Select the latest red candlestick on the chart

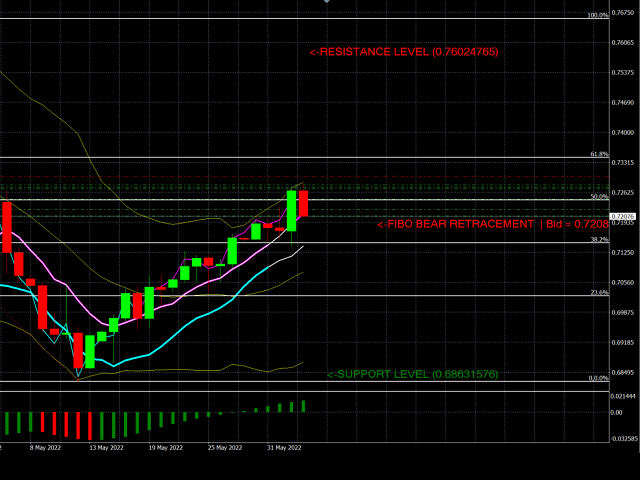pos(303,203)
